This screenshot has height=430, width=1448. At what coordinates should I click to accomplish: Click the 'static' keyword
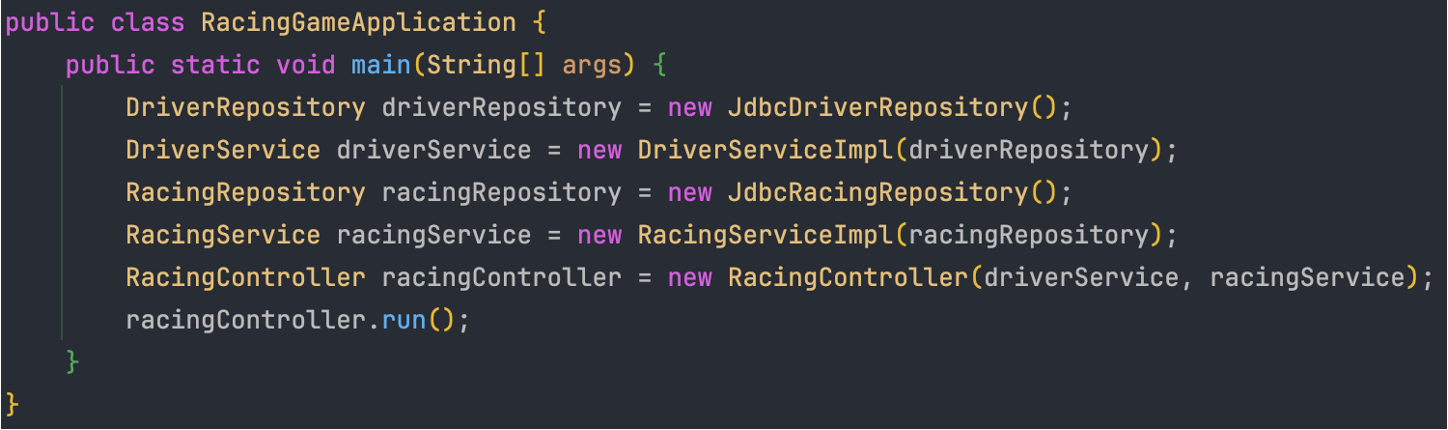216,65
